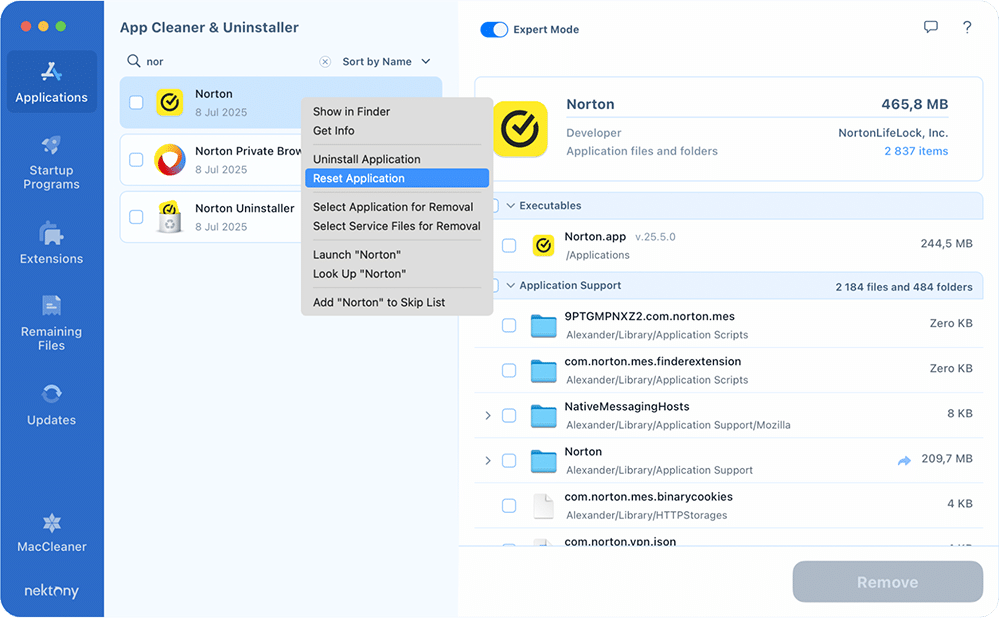Clear the search field with X icon

click(x=325, y=62)
